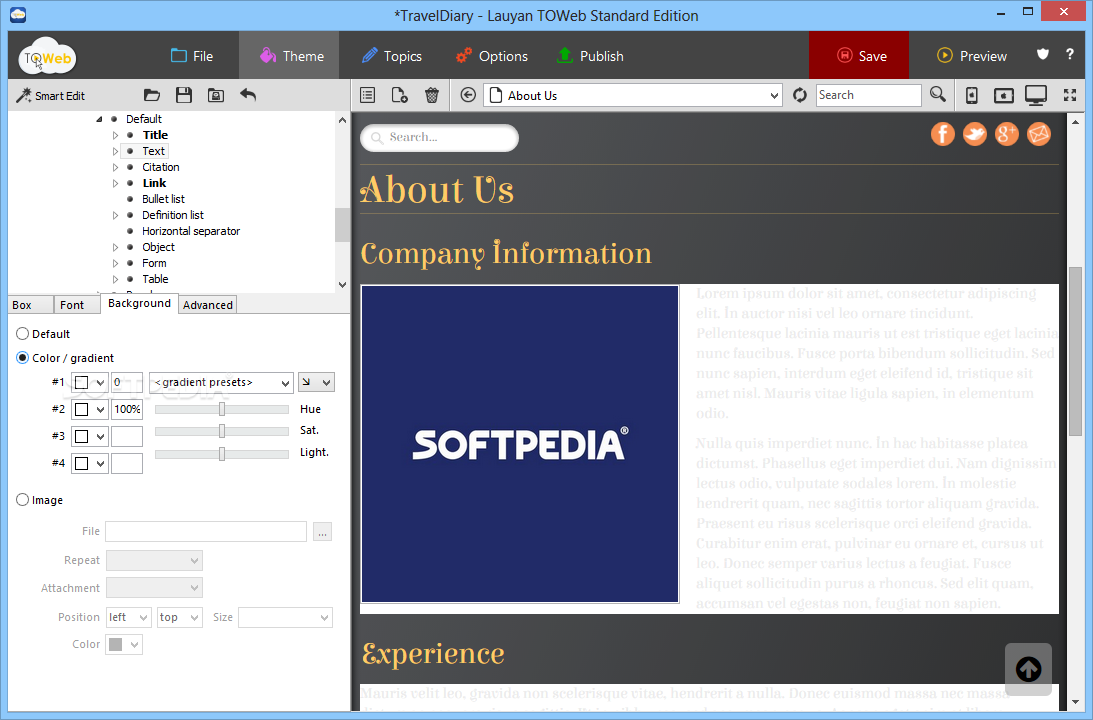
Task: Click the red Save button
Action: (859, 56)
